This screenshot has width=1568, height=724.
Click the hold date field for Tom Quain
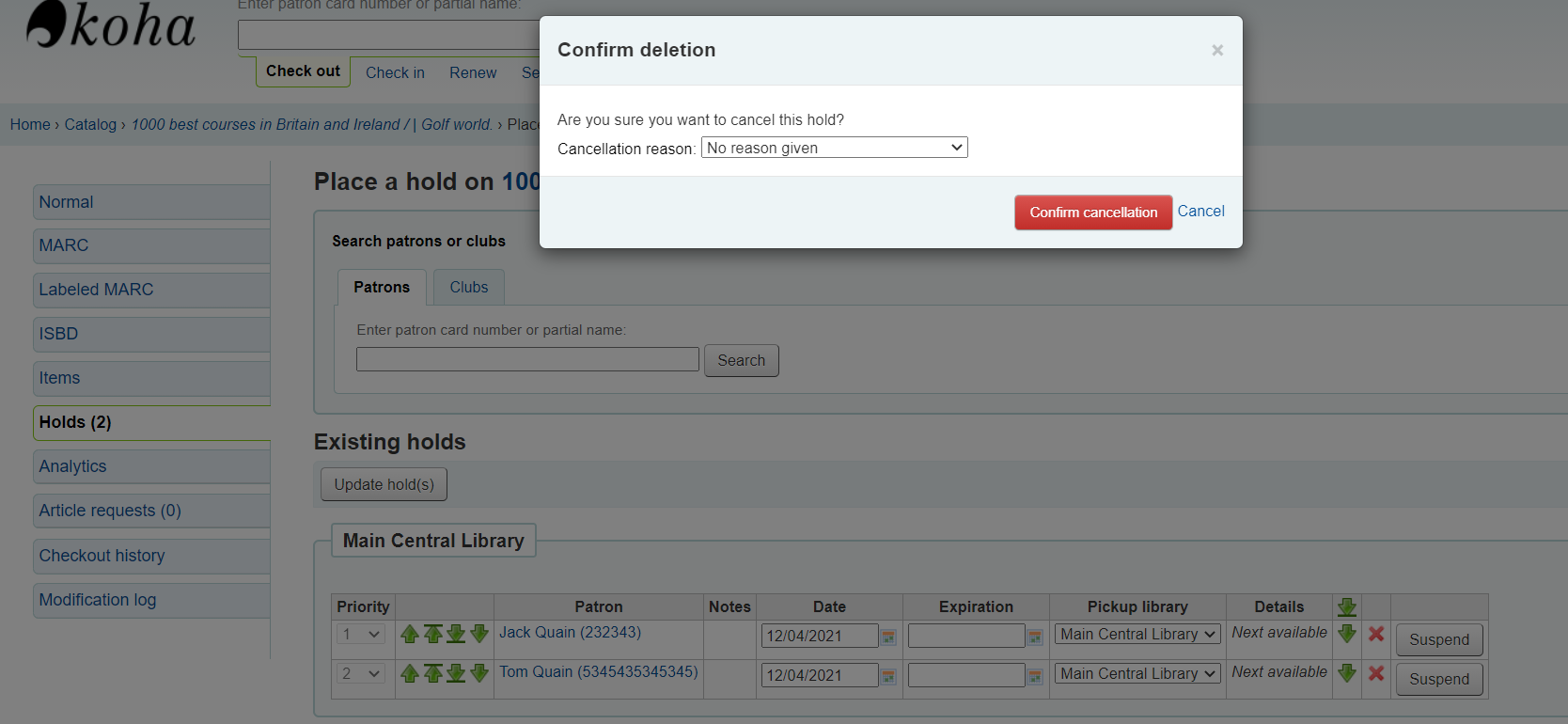click(820, 675)
